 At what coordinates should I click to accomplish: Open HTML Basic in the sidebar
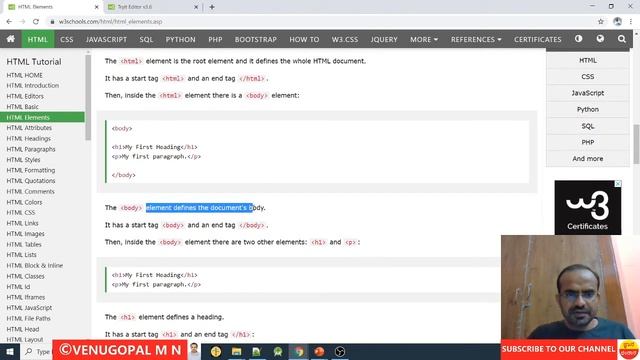[22, 107]
